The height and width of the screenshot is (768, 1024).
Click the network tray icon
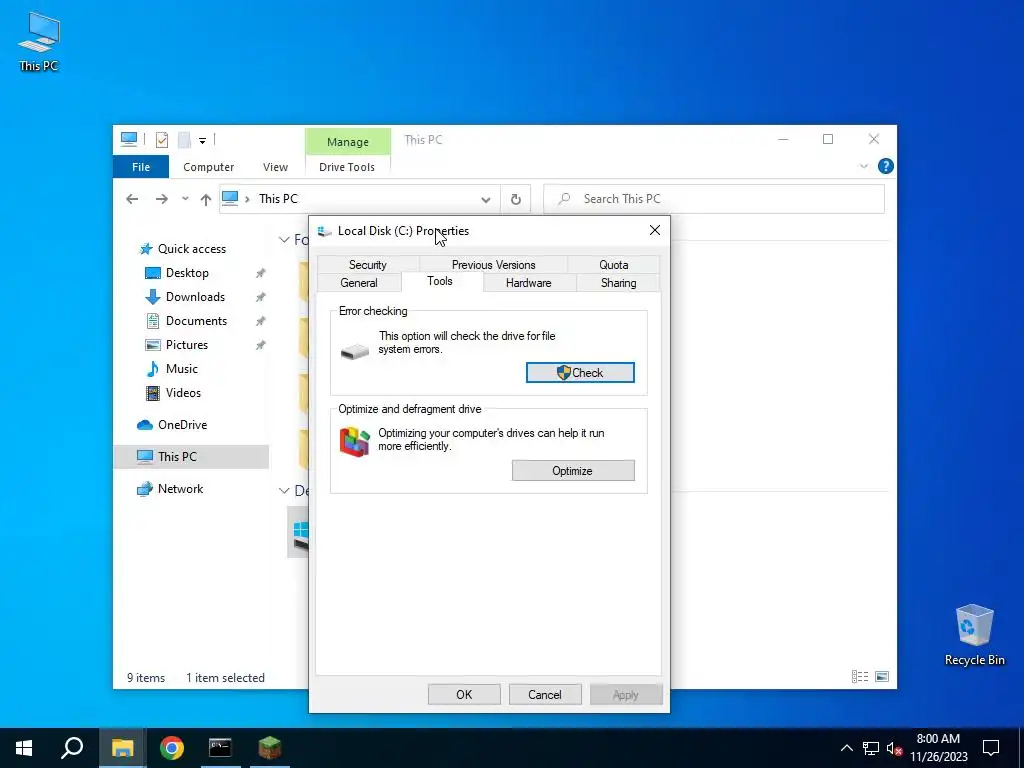(x=871, y=748)
